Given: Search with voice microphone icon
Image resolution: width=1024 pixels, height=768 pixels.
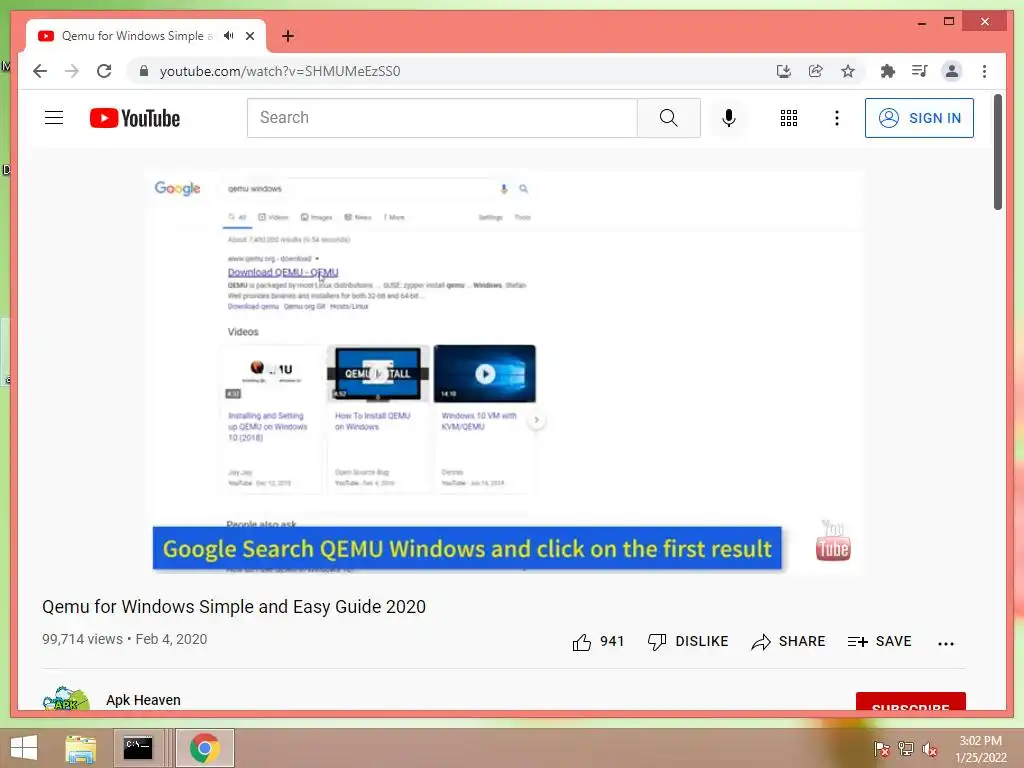Looking at the screenshot, I should pos(729,118).
